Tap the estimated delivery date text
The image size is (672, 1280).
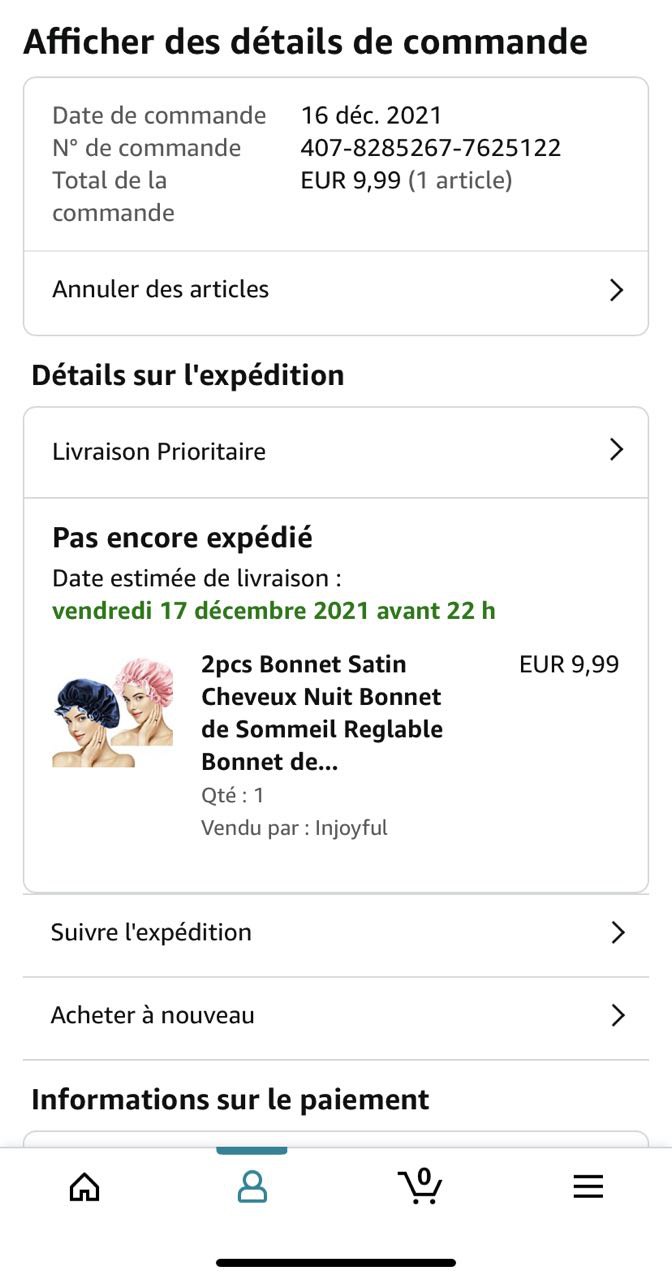273,610
